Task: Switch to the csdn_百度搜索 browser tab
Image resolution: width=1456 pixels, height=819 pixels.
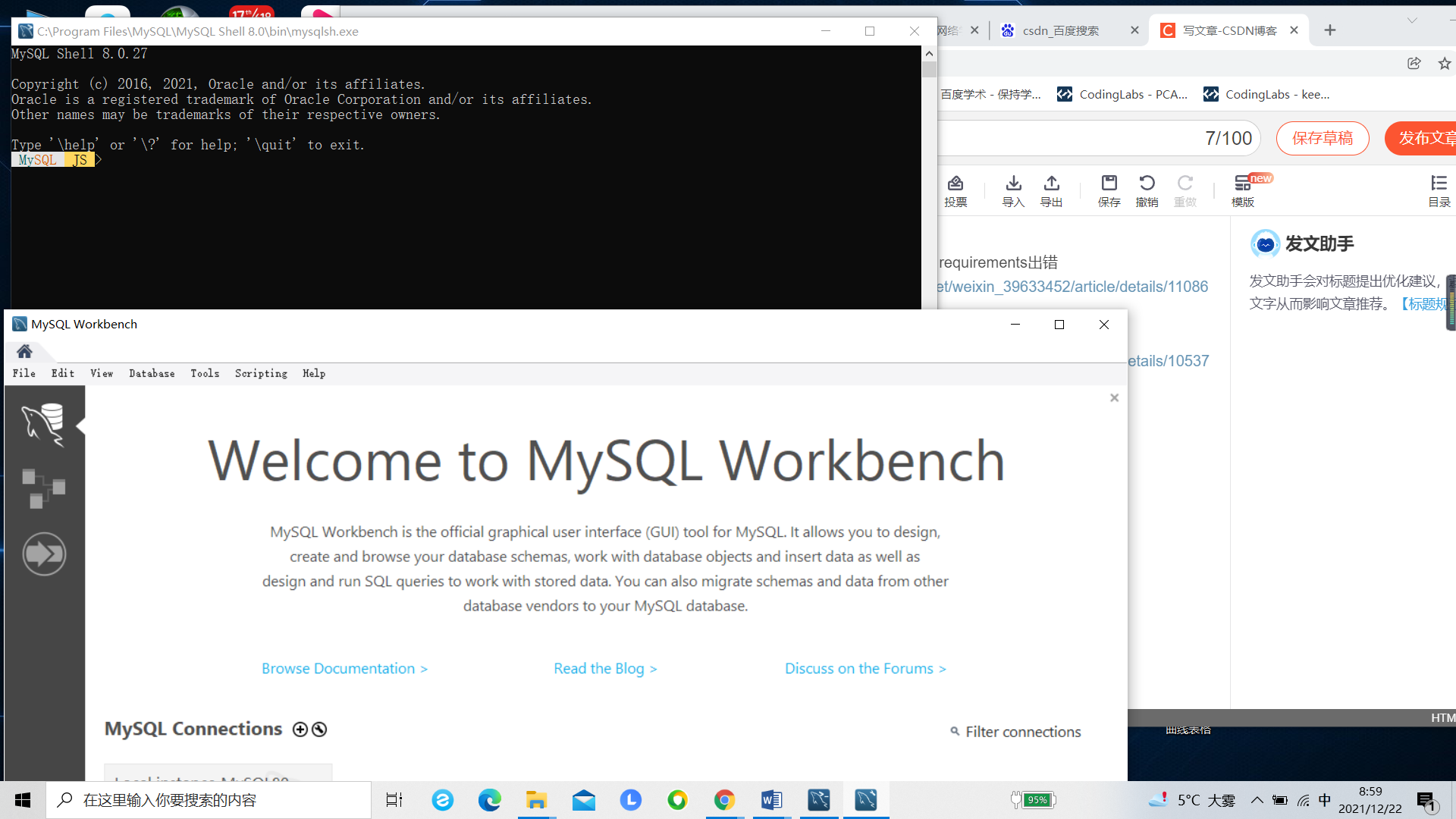Action: pyautogui.click(x=1062, y=30)
